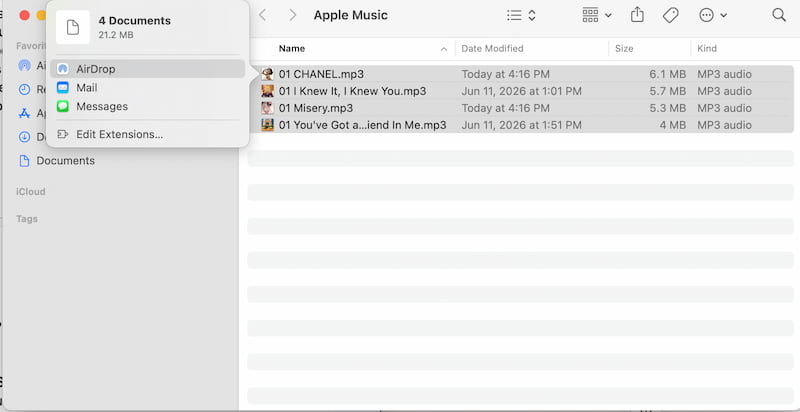Image resolution: width=800 pixels, height=412 pixels.
Task: Click the Share toolbar button
Action: pyautogui.click(x=637, y=15)
